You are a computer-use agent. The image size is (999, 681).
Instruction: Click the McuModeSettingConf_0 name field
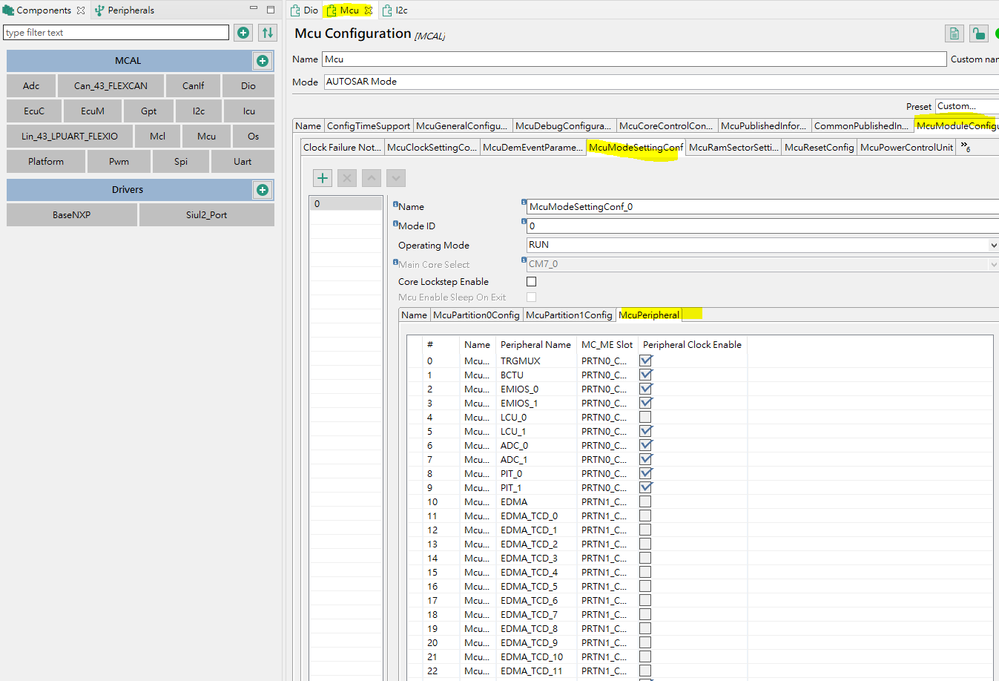[763, 206]
